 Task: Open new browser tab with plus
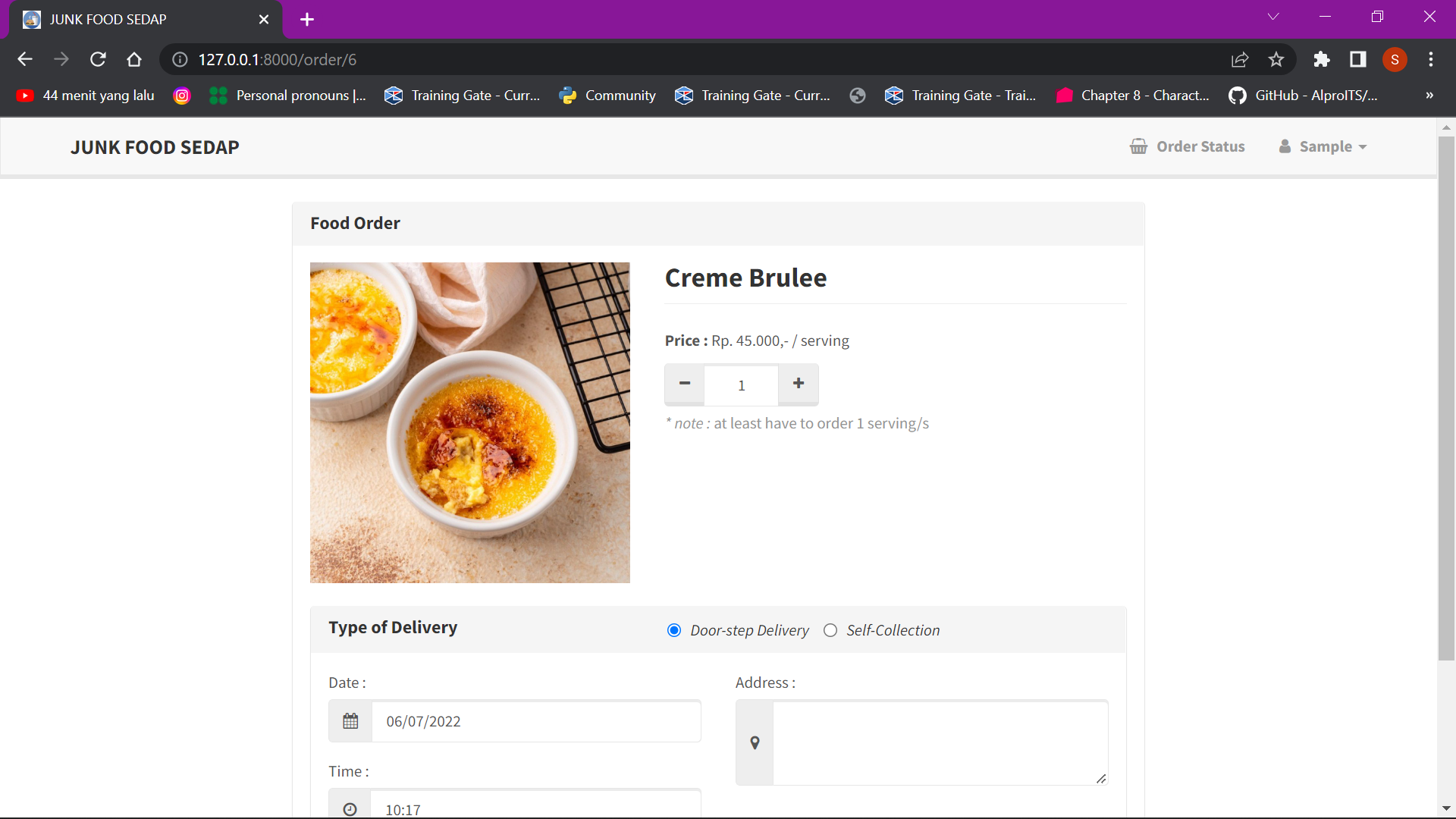tap(307, 20)
